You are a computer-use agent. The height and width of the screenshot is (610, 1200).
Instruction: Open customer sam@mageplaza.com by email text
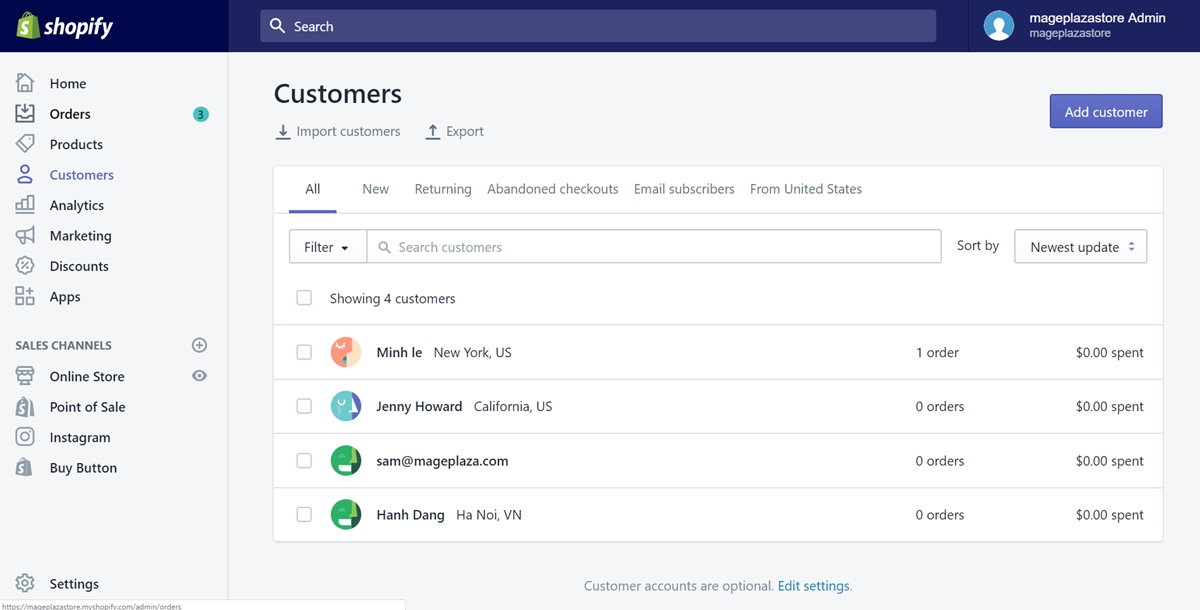point(442,461)
